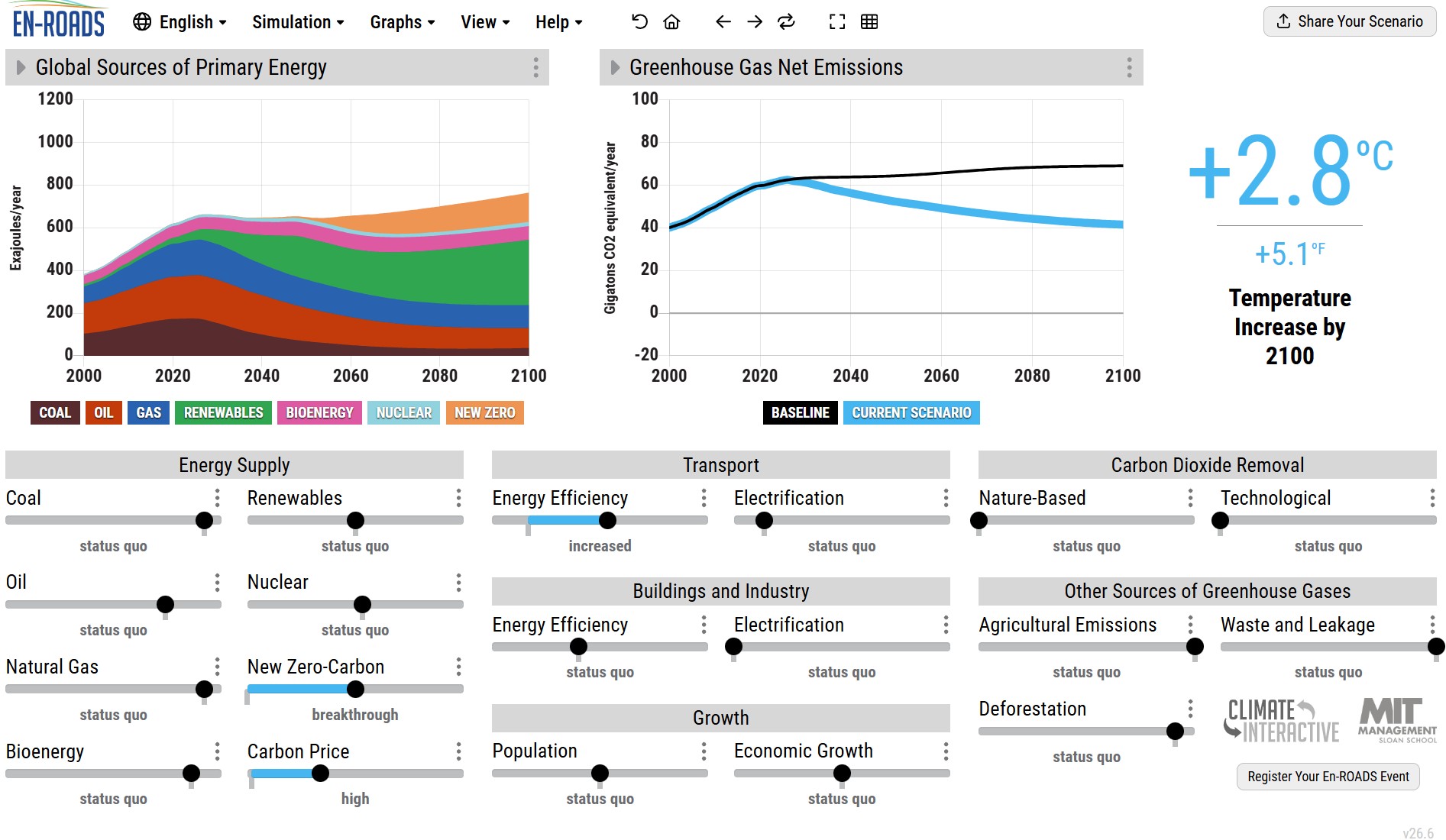Open the Greenhouse Gas graph options menu
This screenshot has width=1446, height=840.
click(1129, 67)
